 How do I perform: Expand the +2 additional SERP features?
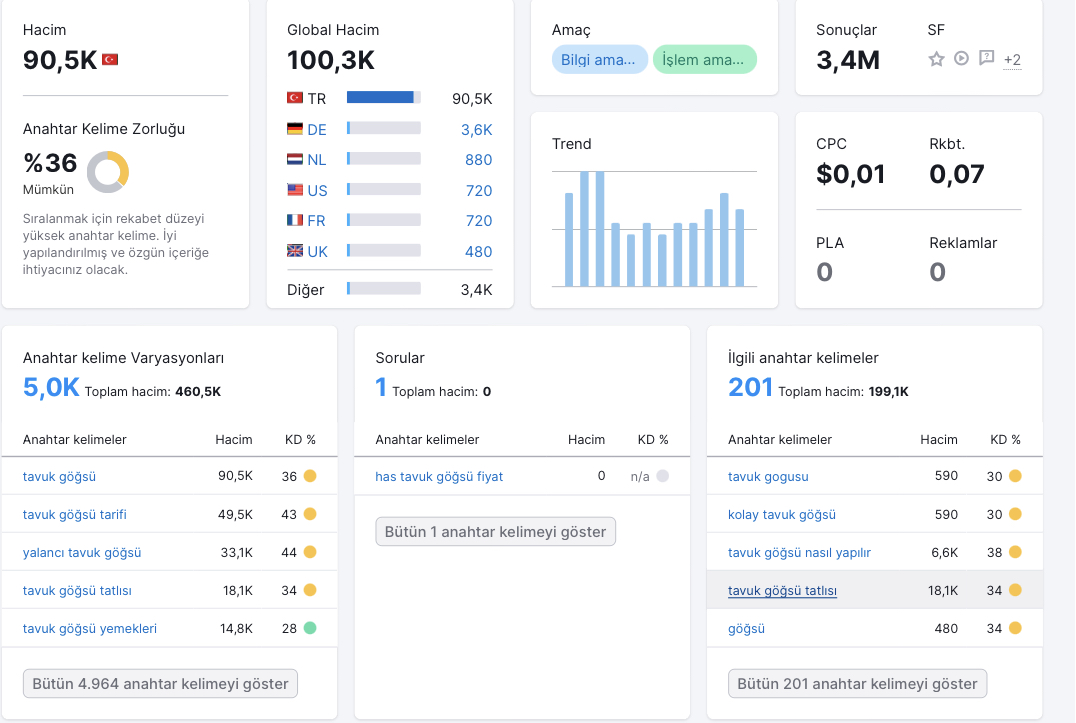click(x=1012, y=60)
